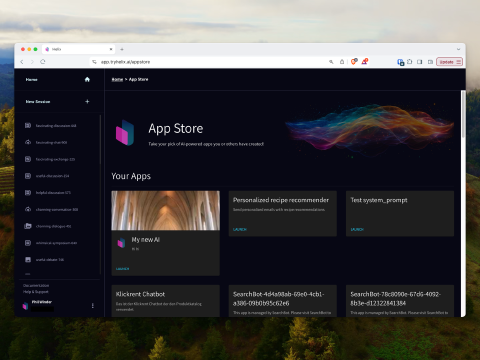Click the folder icon beside charming-dialogue-491

click(28, 226)
